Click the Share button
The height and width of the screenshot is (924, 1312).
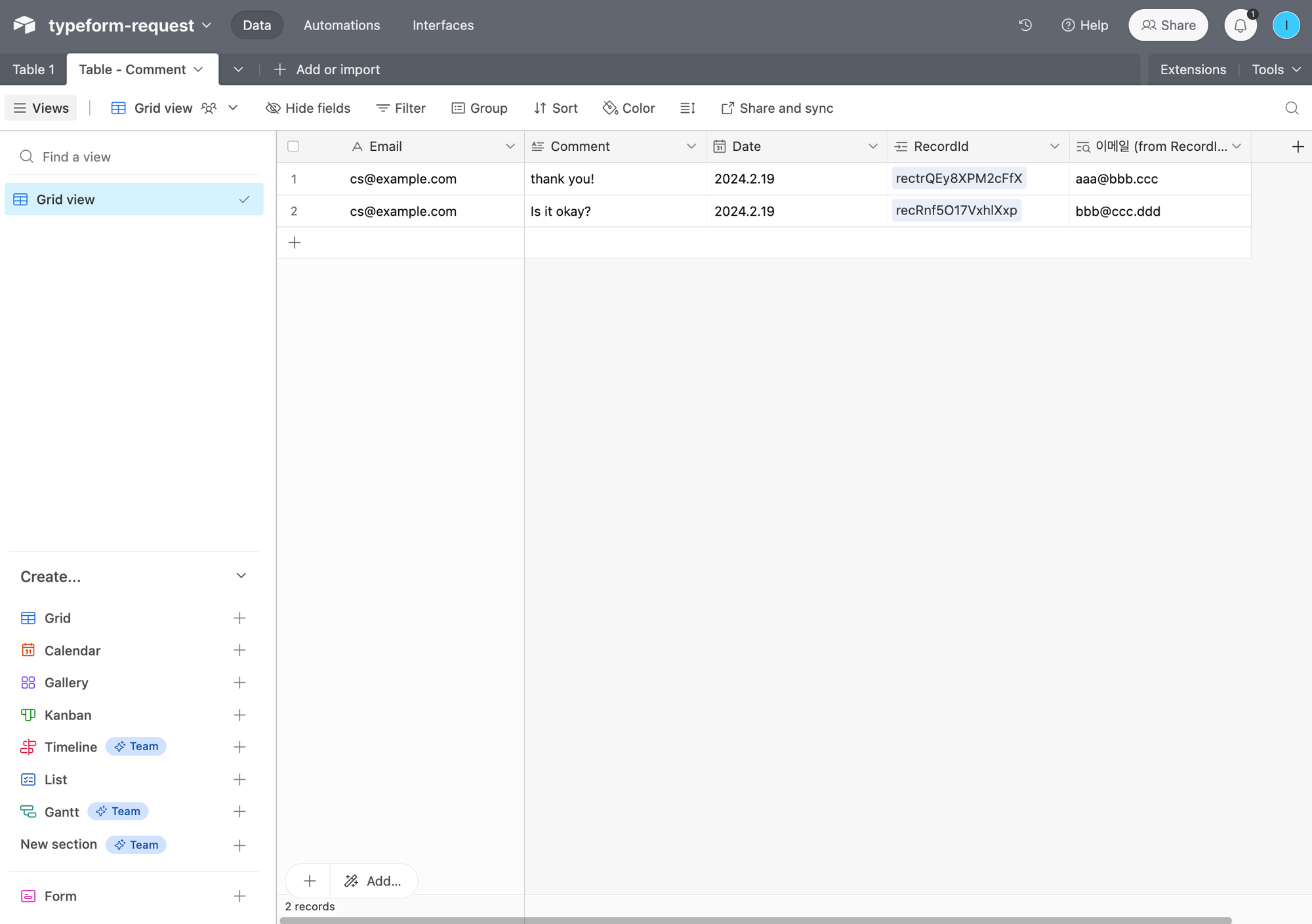(x=1168, y=26)
